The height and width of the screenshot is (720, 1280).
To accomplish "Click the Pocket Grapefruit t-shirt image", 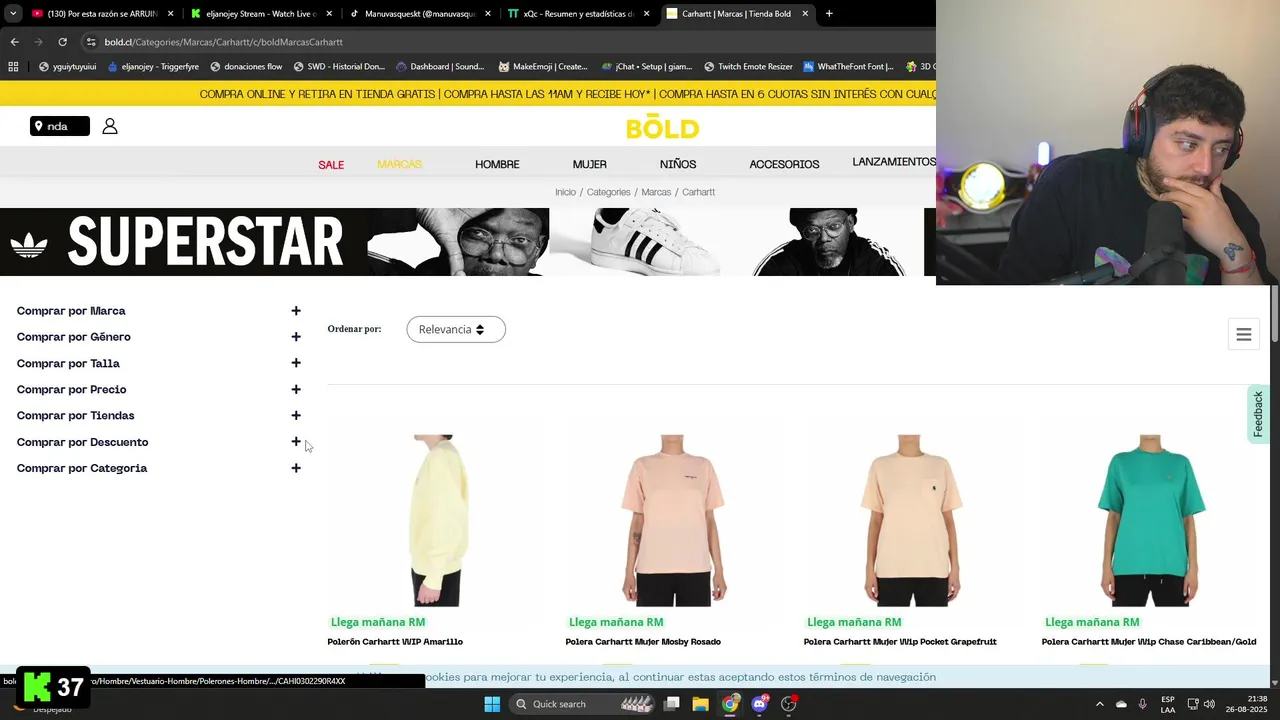I will (911, 520).
